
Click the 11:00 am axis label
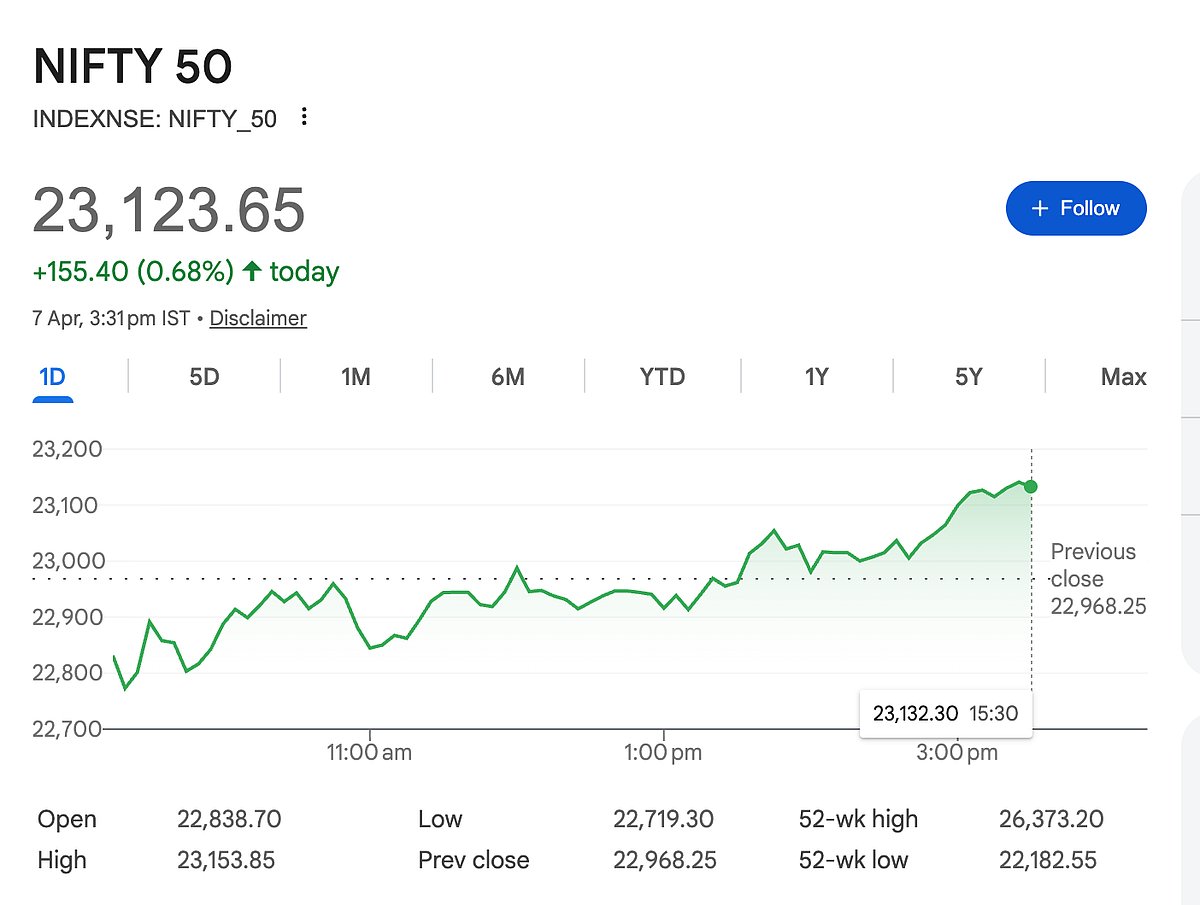[x=369, y=753]
